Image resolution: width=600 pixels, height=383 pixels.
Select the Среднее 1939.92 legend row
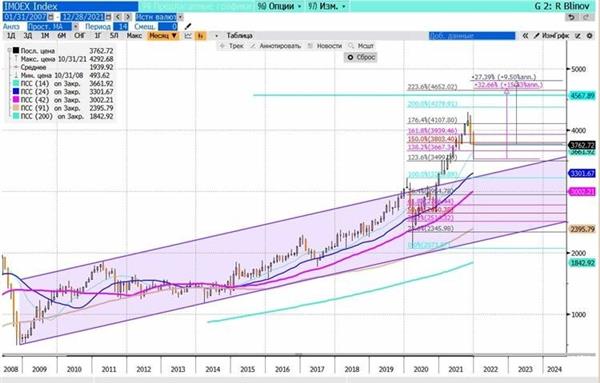(63, 67)
